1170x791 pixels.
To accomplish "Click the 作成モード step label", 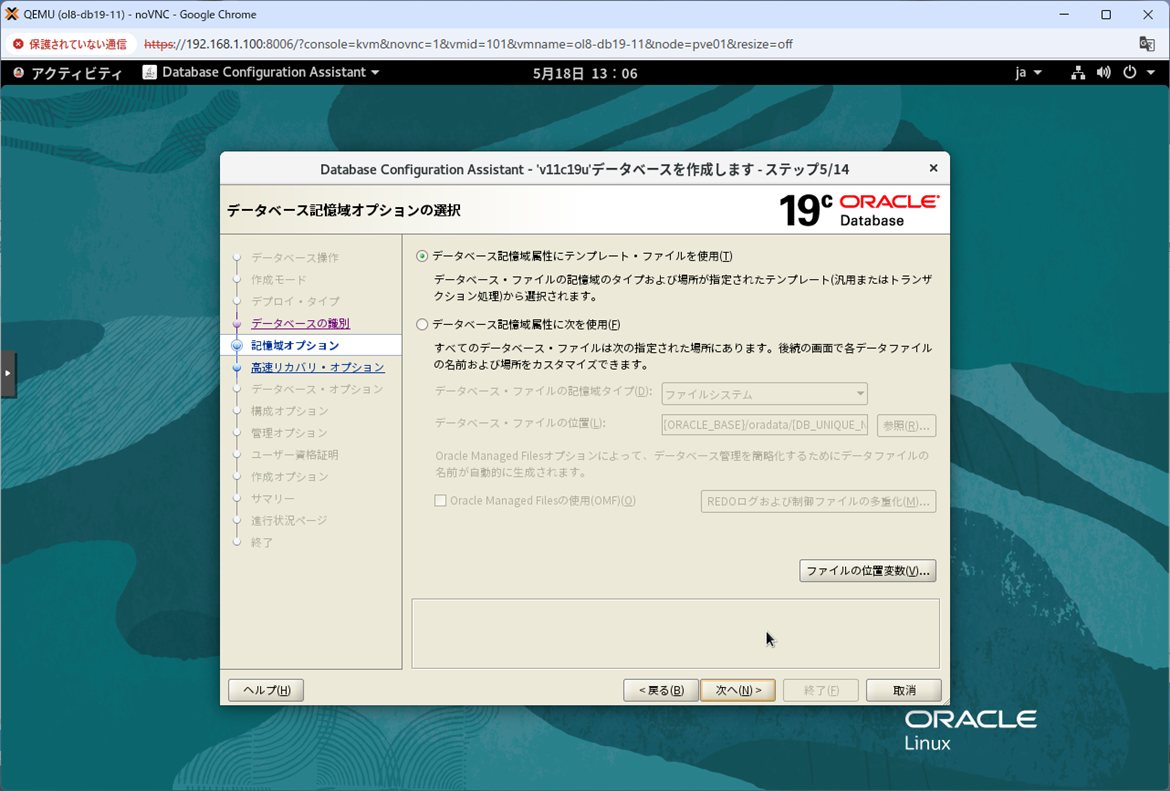I will 278,279.
